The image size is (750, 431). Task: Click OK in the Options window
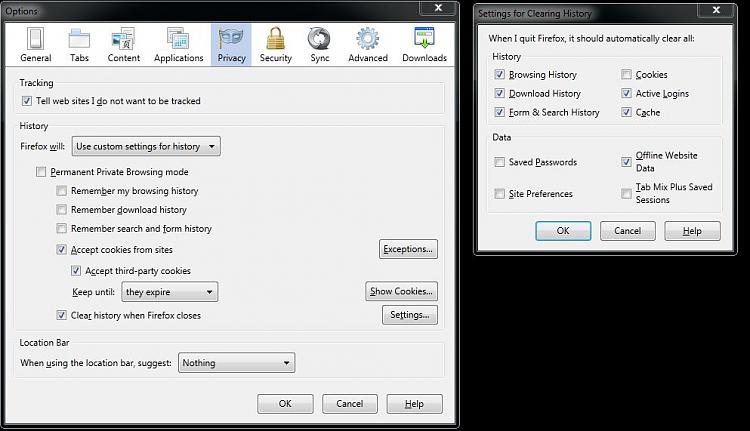285,404
